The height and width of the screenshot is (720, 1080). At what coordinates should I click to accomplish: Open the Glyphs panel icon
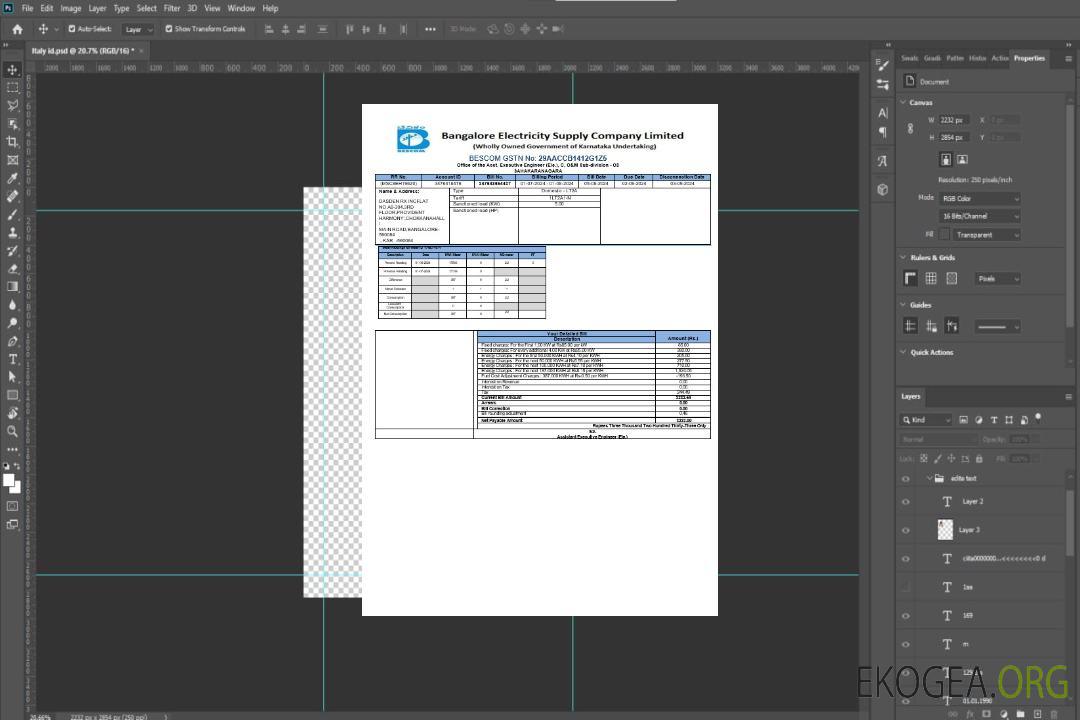[x=883, y=161]
